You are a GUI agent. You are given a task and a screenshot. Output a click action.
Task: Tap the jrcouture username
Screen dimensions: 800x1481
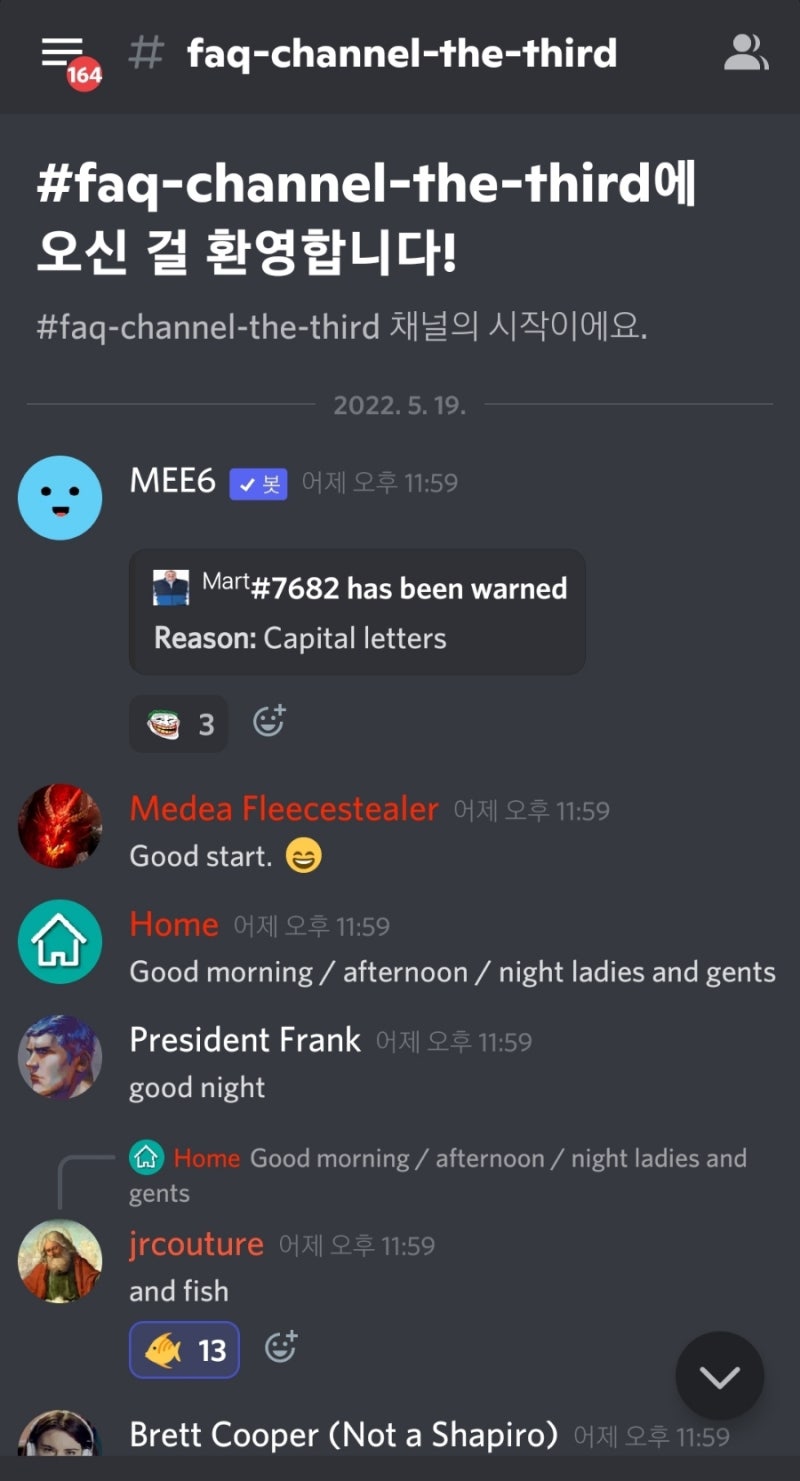[x=196, y=1245]
